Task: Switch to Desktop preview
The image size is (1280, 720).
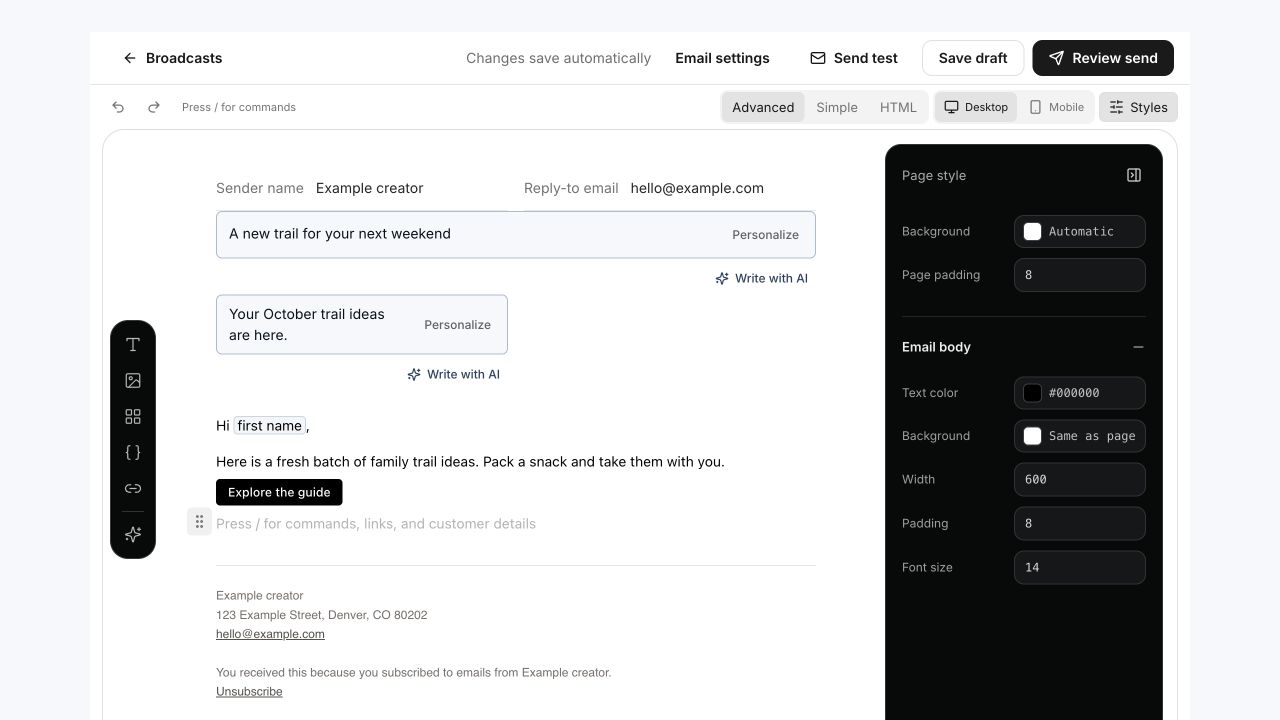Action: [976, 107]
